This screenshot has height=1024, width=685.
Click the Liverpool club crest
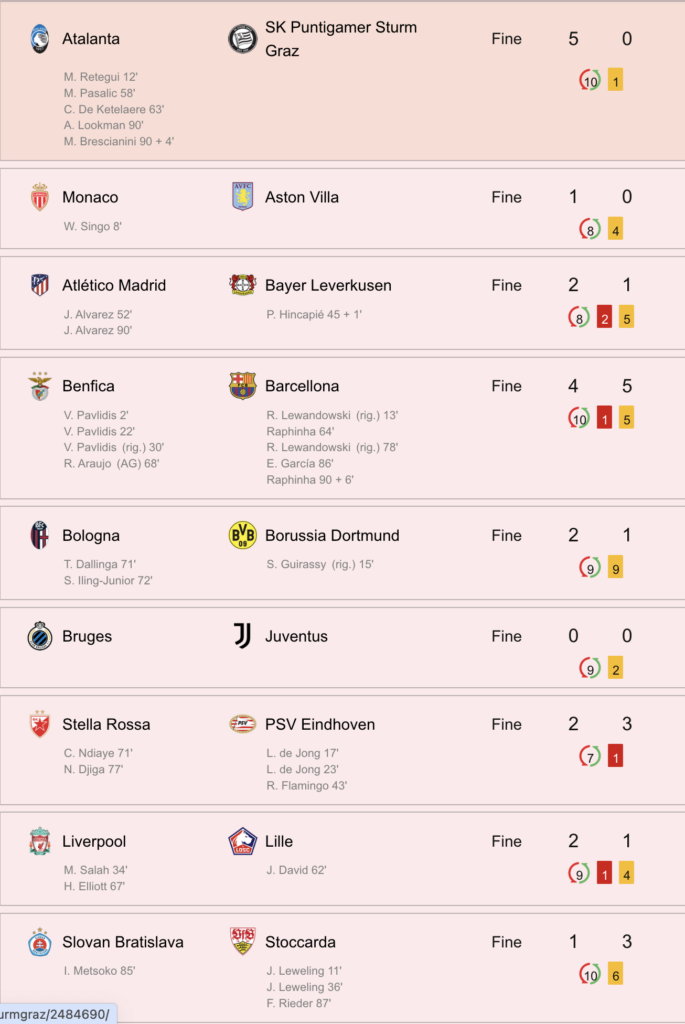pos(40,841)
